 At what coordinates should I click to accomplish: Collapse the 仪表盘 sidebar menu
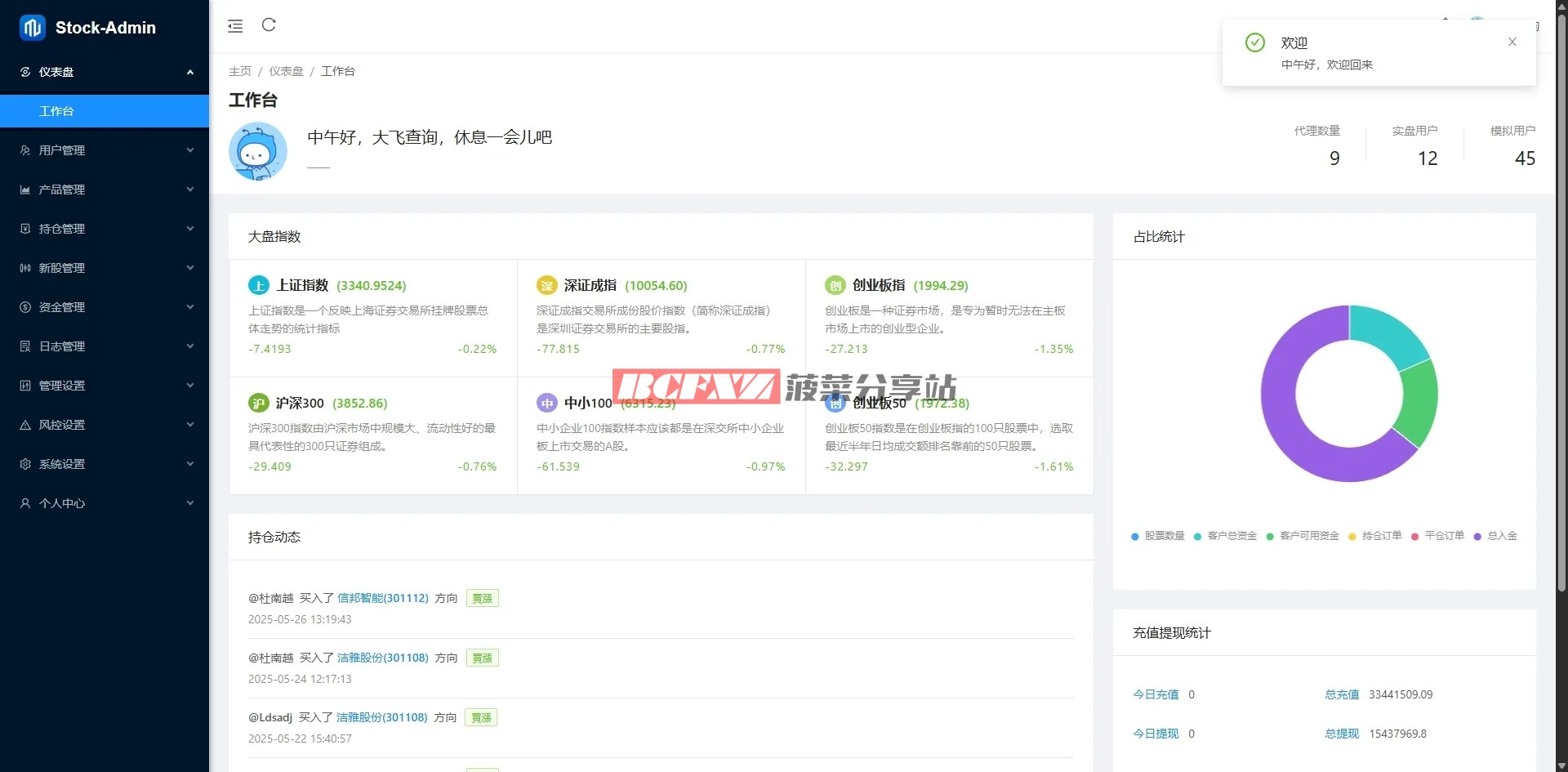pyautogui.click(x=105, y=72)
